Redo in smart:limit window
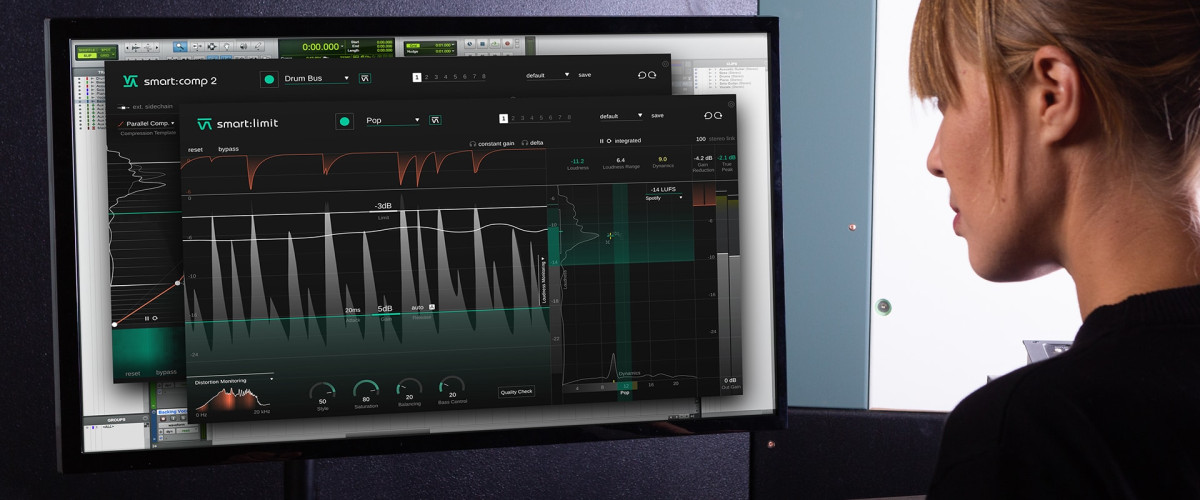This screenshot has width=1200, height=500. click(719, 116)
